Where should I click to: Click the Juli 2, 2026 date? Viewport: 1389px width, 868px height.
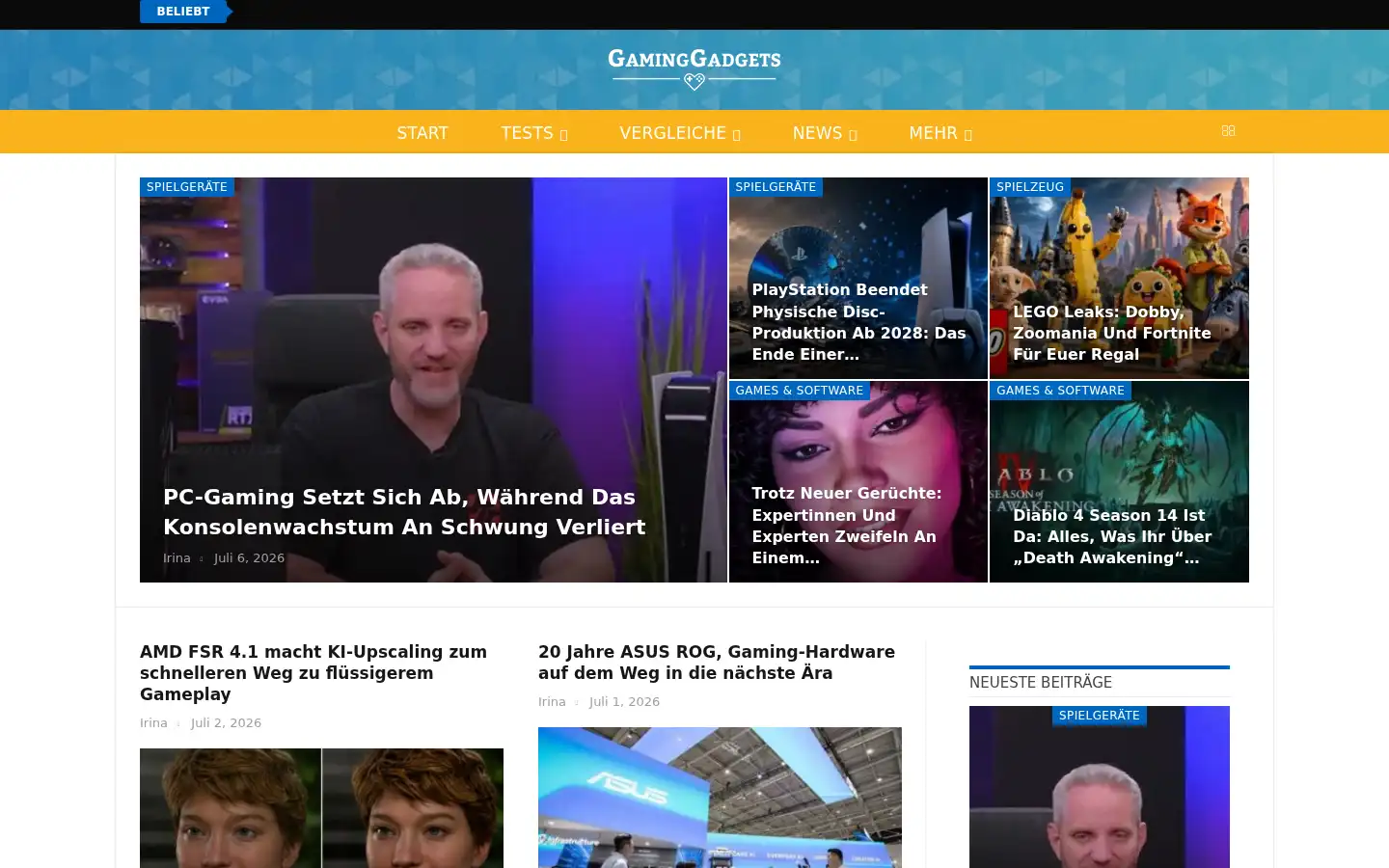[226, 723]
